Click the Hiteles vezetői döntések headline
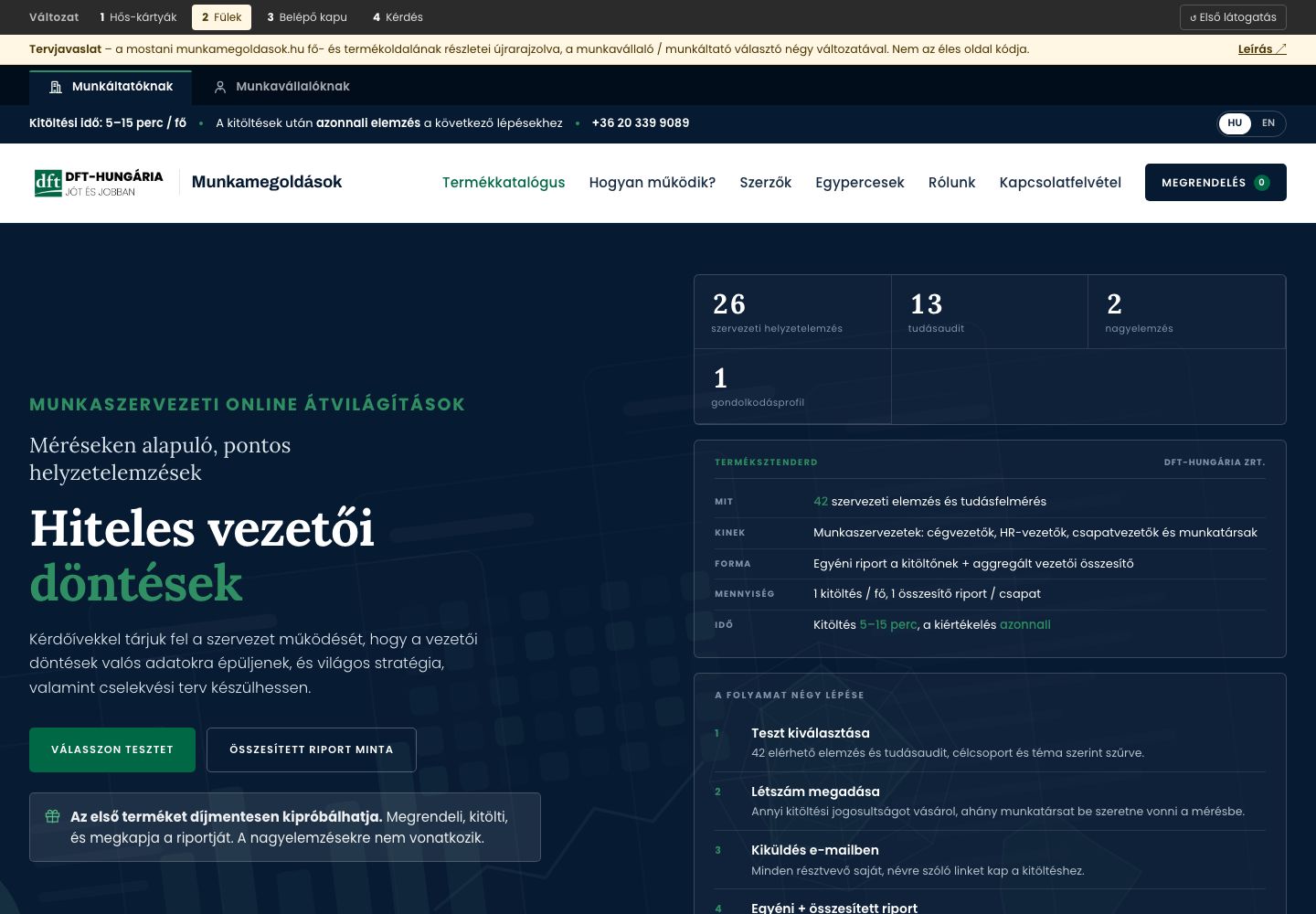 point(202,556)
